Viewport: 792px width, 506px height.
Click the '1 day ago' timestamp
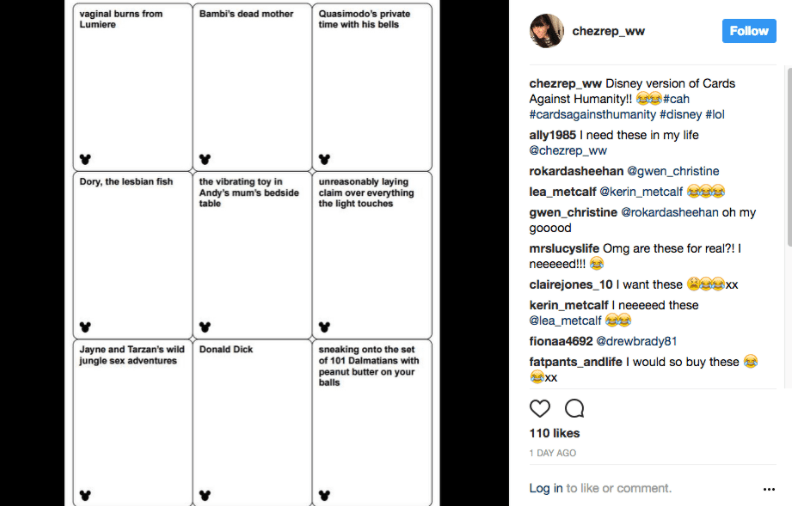552,453
